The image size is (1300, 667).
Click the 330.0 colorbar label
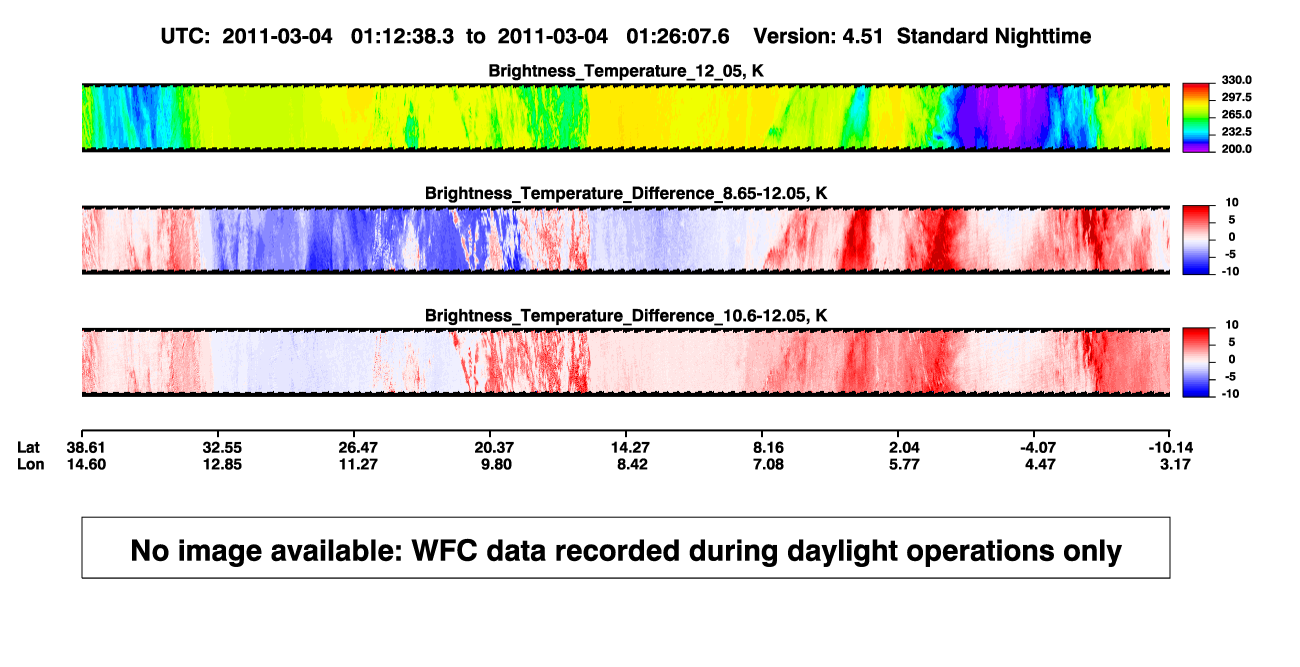tap(1236, 80)
